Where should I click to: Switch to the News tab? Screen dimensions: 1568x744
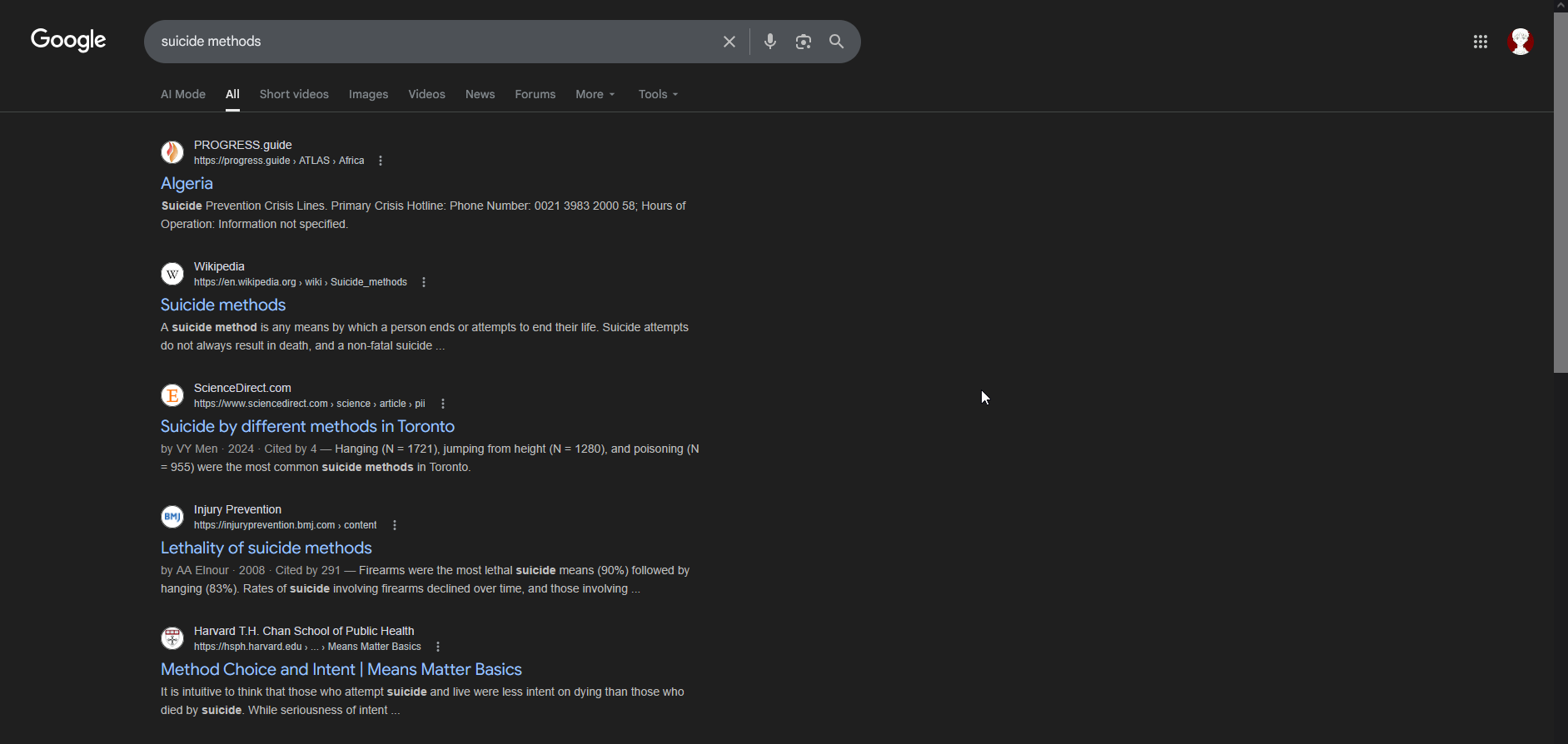(480, 94)
